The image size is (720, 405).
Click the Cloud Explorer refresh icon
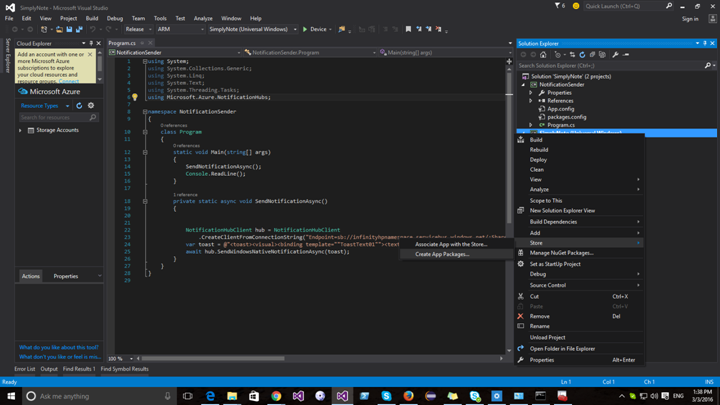[80, 106]
